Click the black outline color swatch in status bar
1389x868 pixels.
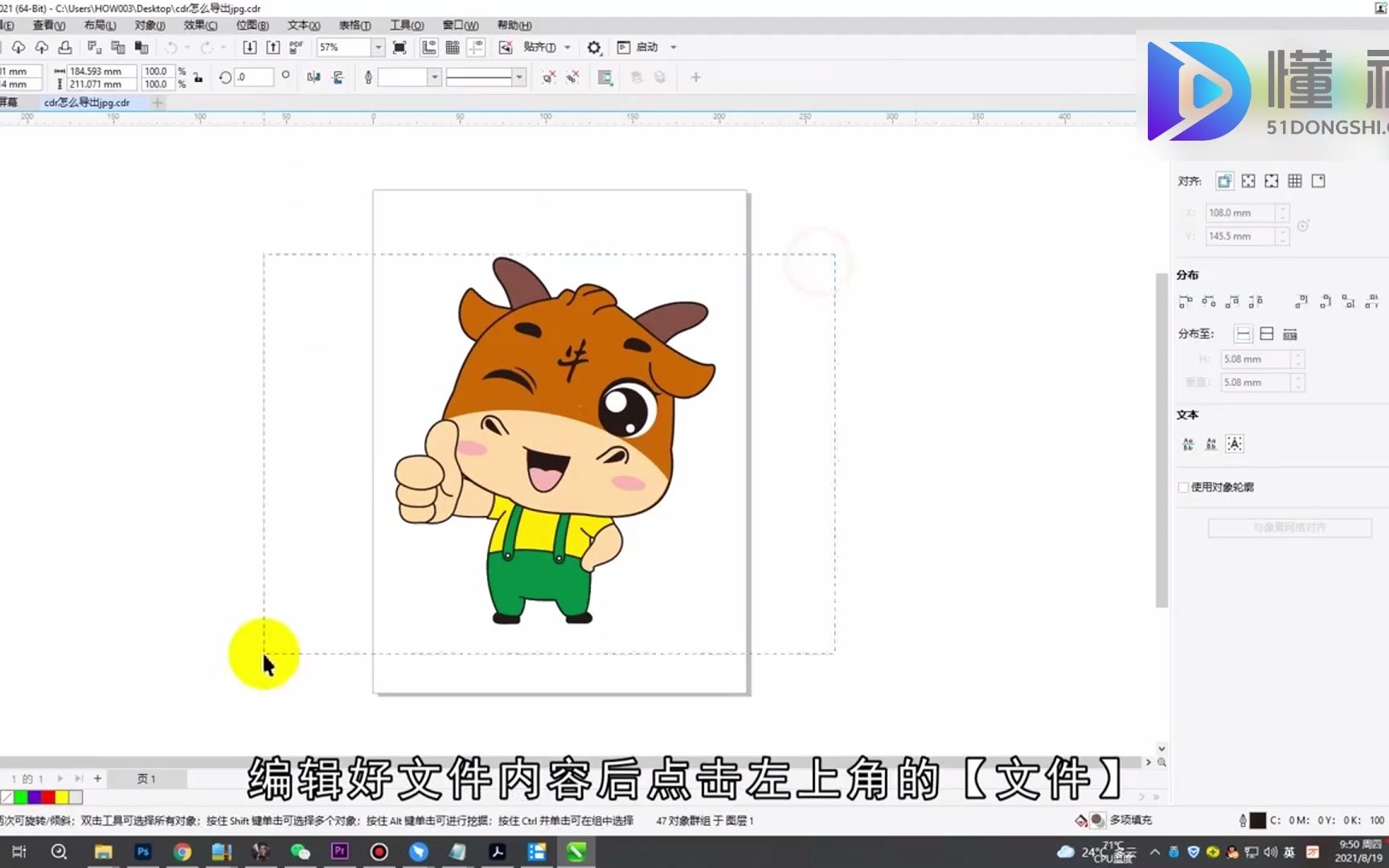tap(1258, 821)
